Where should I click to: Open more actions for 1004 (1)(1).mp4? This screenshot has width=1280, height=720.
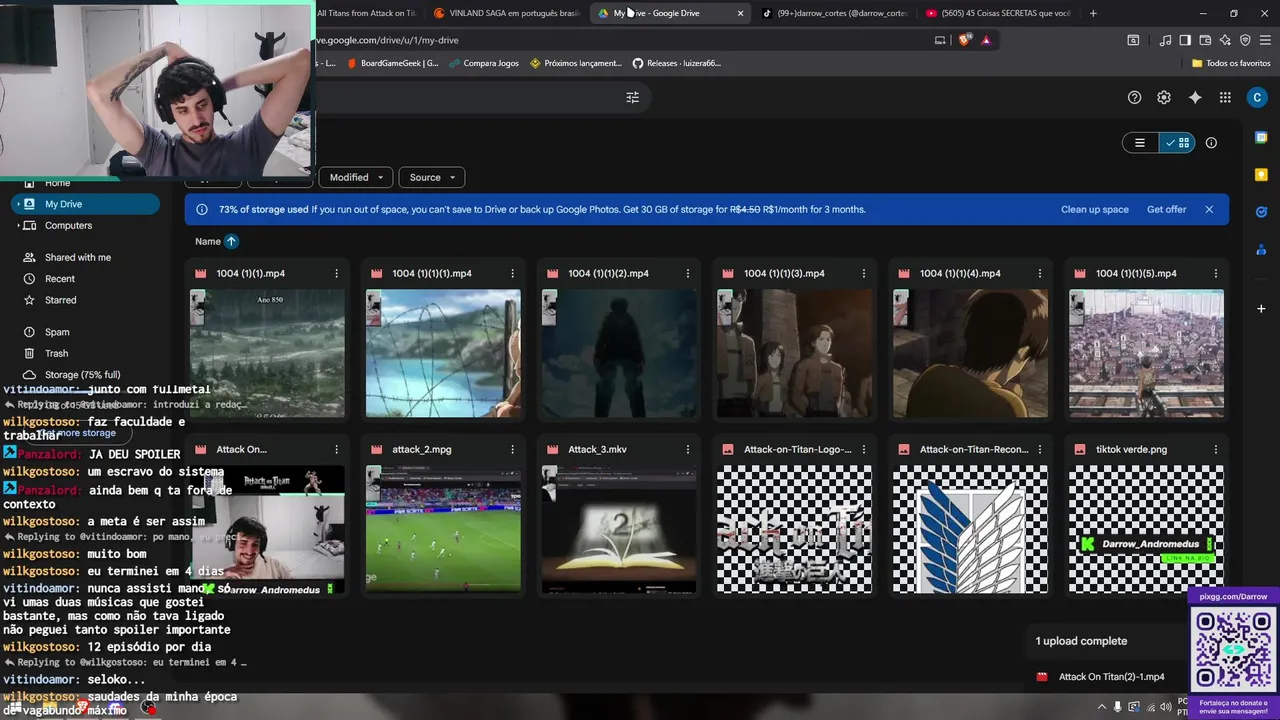pyautogui.click(x=336, y=273)
